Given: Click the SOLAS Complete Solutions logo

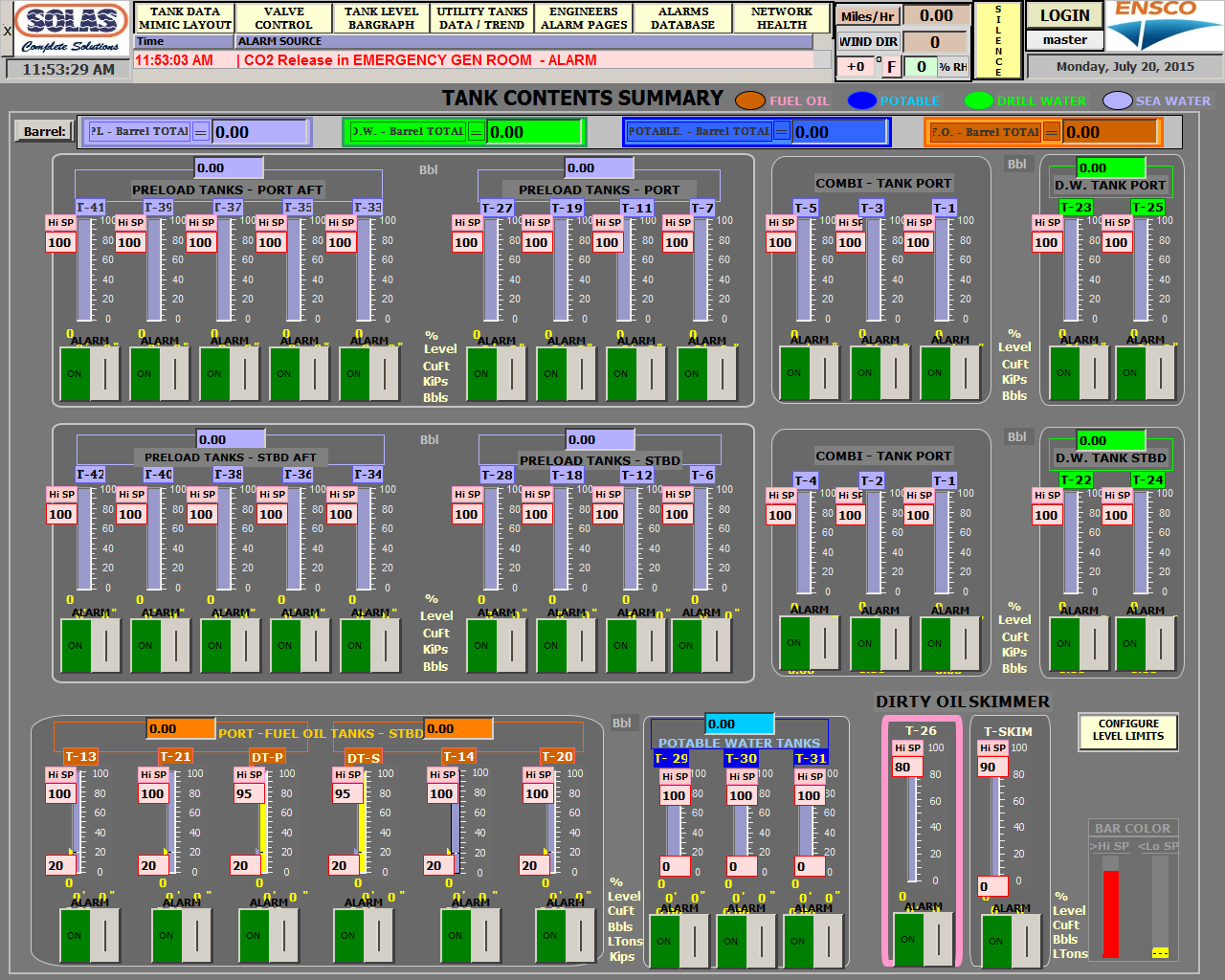Looking at the screenshot, I should 71,29.
